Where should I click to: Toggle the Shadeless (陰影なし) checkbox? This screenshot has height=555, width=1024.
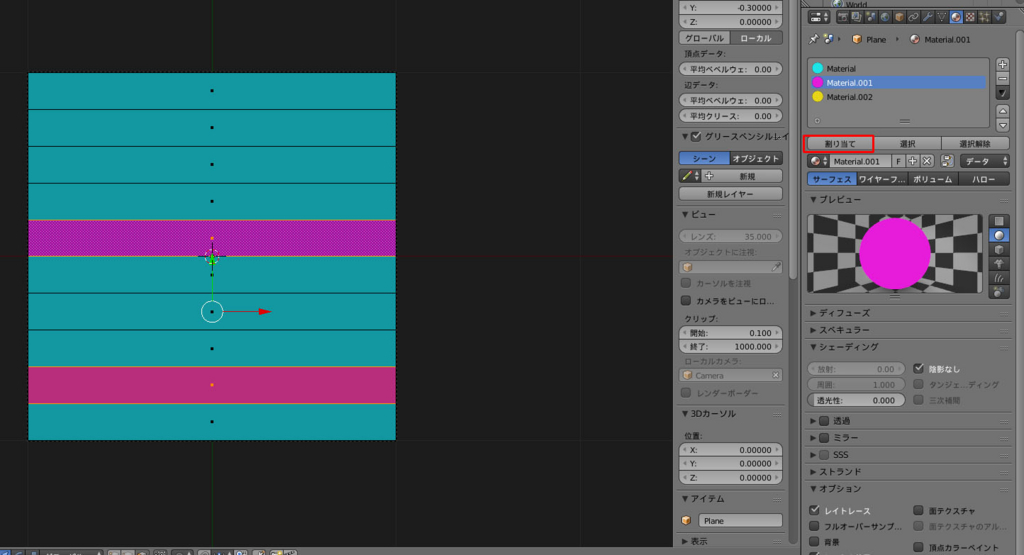click(x=918, y=368)
